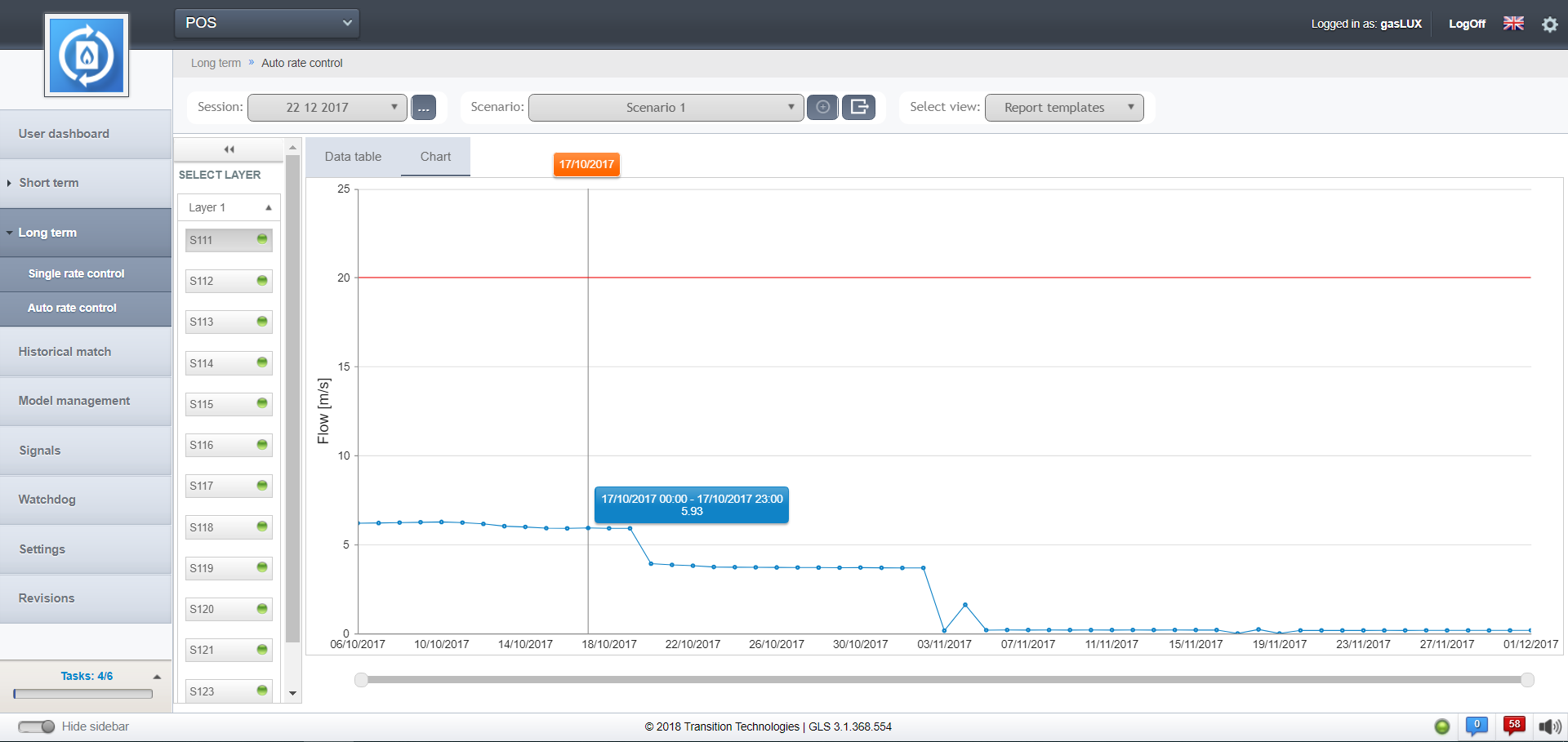Switch to the Data table tab
The image size is (1568, 742).
353,157
